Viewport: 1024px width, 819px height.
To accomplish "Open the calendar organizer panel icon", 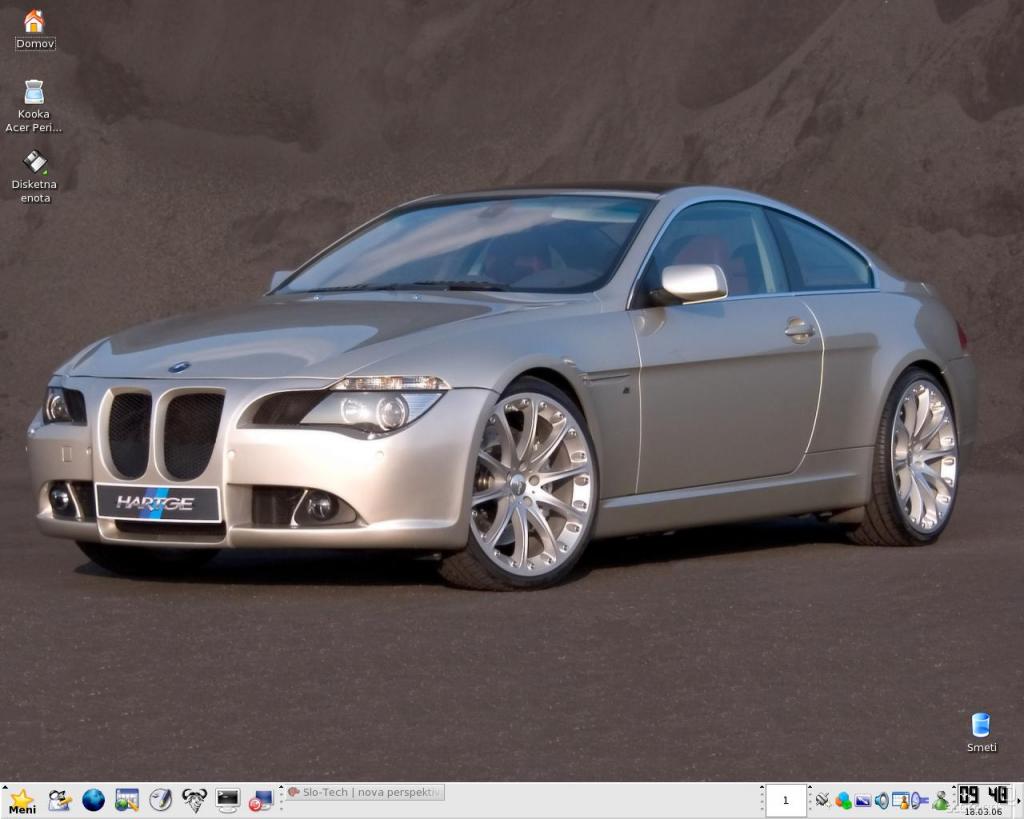I will [x=127, y=800].
